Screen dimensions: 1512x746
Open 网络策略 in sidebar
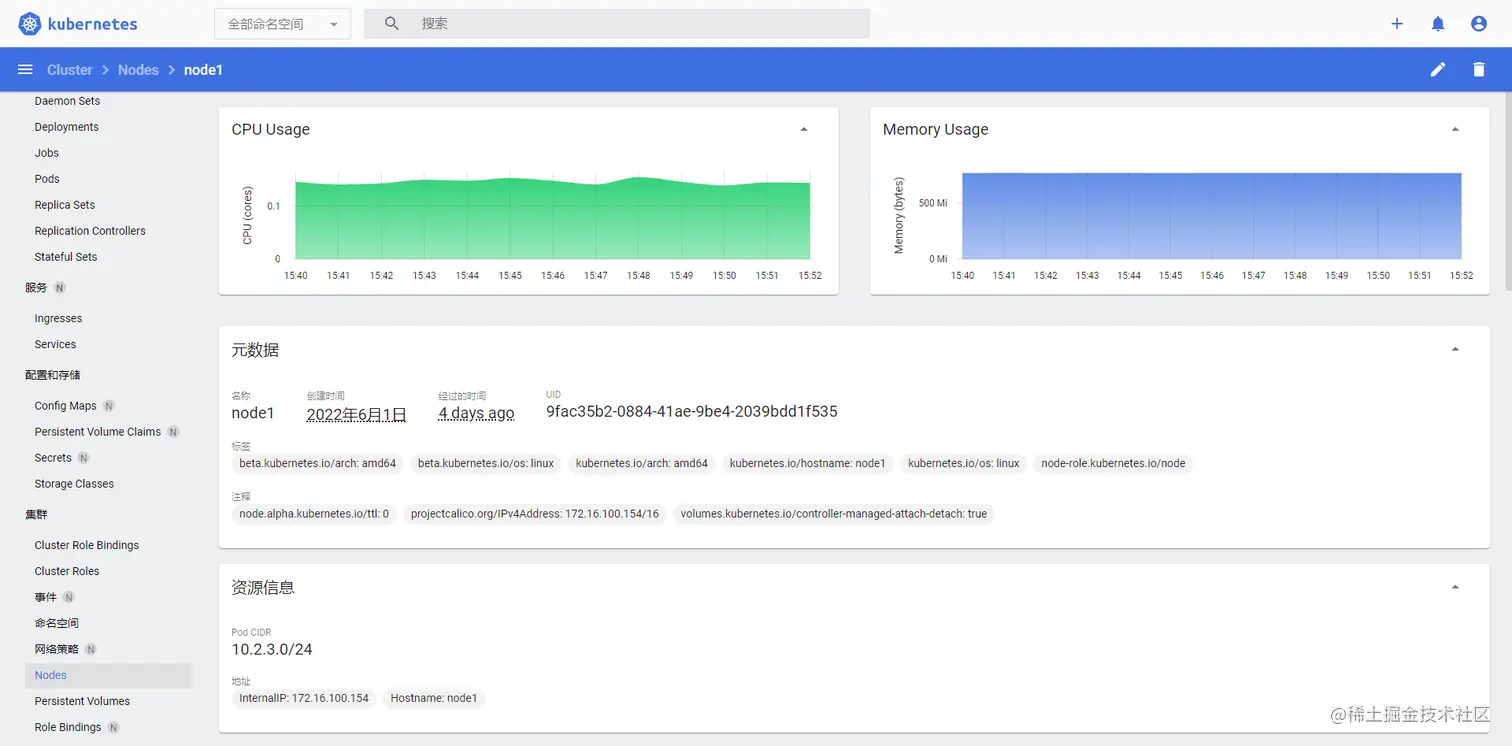pos(56,649)
